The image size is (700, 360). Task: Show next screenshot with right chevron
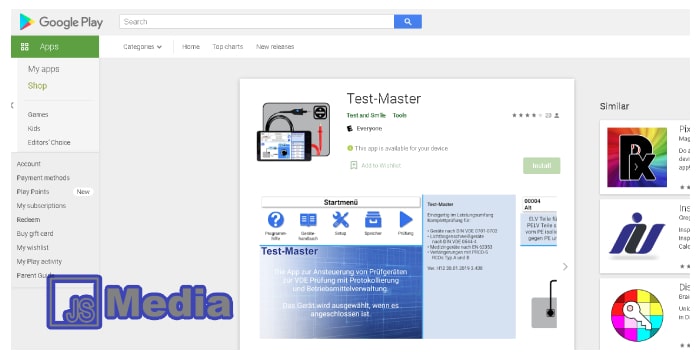tap(565, 267)
